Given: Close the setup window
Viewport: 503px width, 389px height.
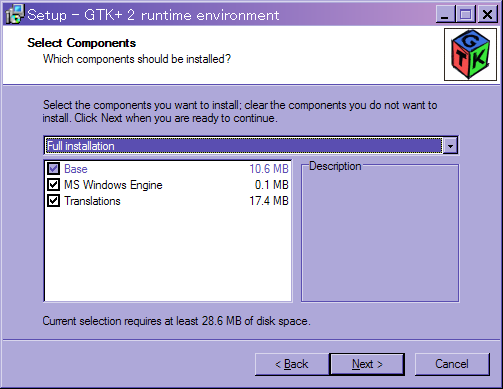Looking at the screenshot, I should coord(487,14).
